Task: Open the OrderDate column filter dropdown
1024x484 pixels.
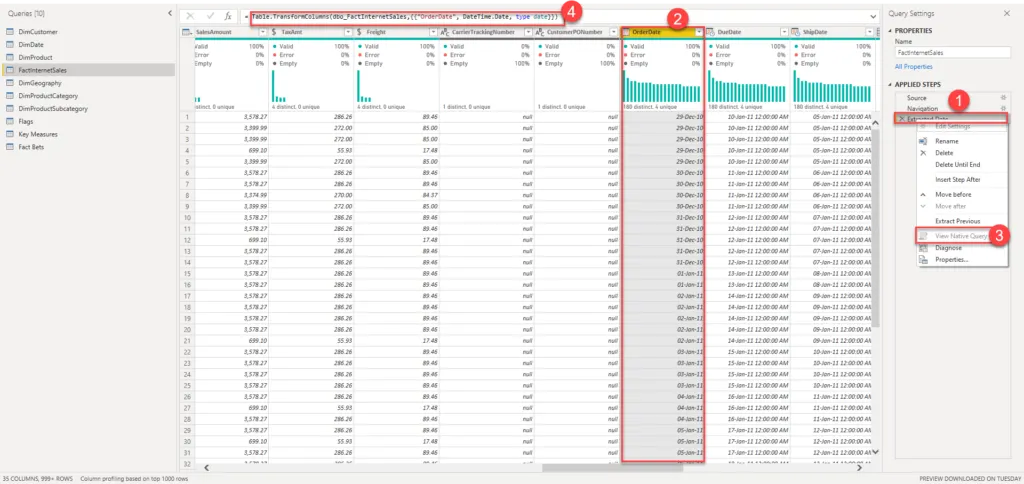Action: click(698, 33)
